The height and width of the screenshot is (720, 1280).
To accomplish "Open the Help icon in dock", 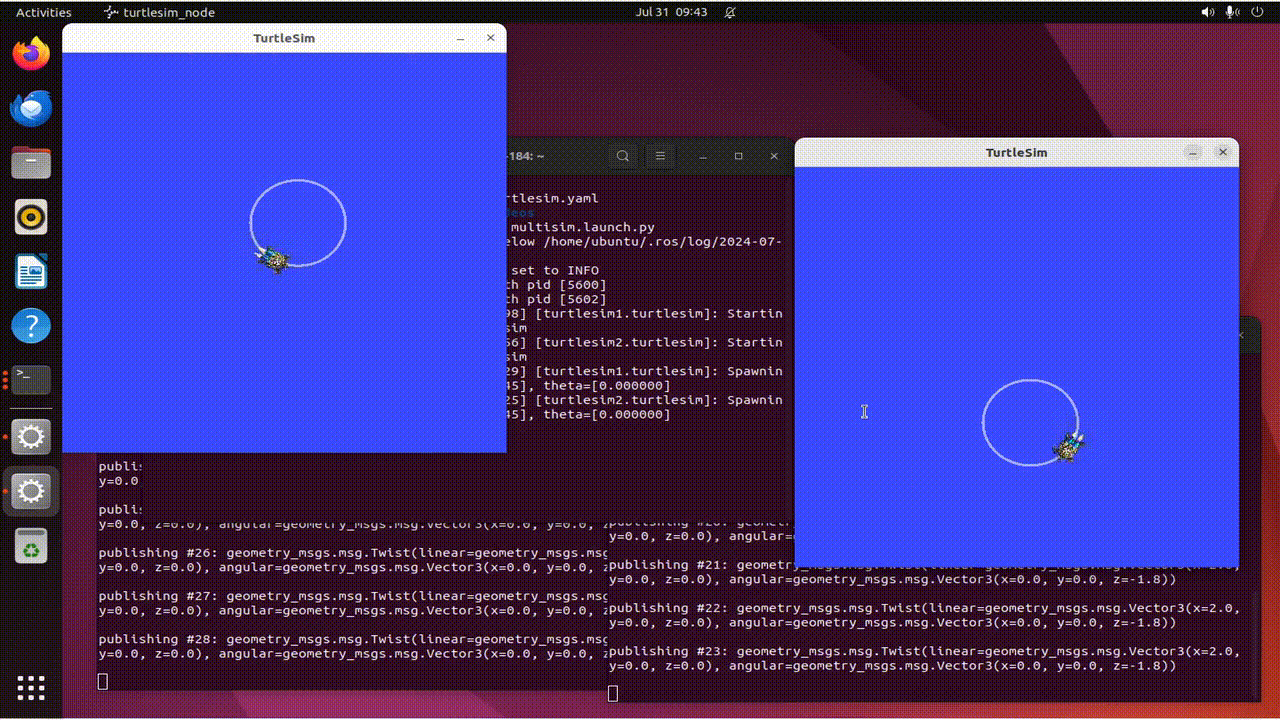I will [x=31, y=325].
